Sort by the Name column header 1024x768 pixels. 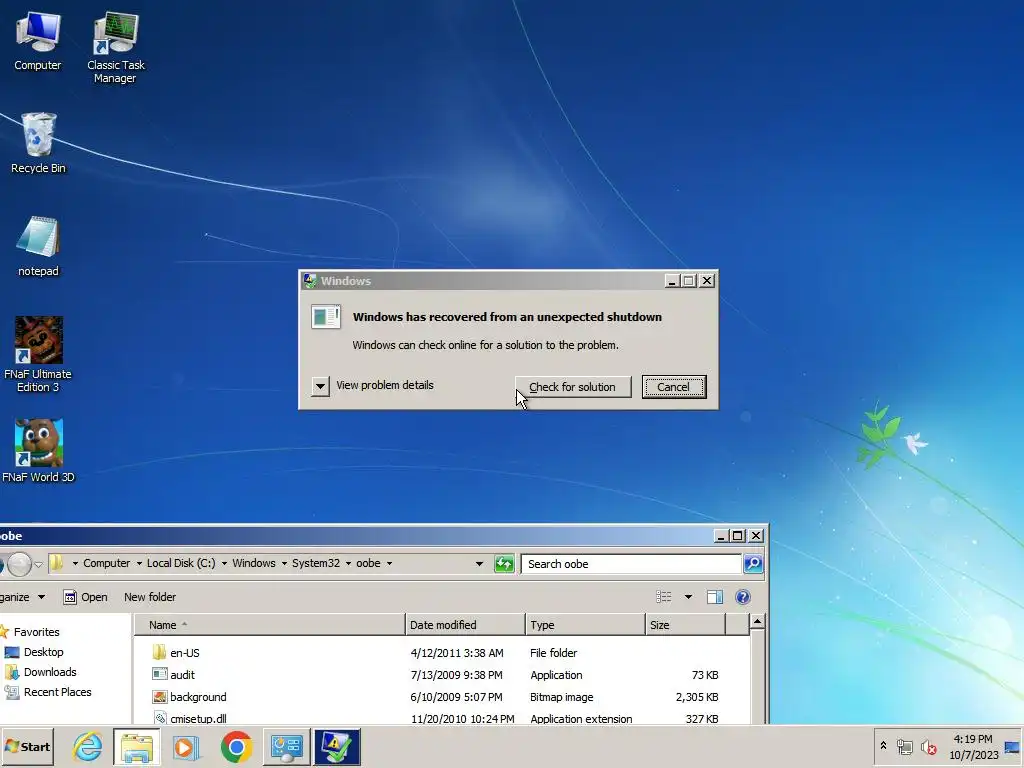[x=270, y=625]
